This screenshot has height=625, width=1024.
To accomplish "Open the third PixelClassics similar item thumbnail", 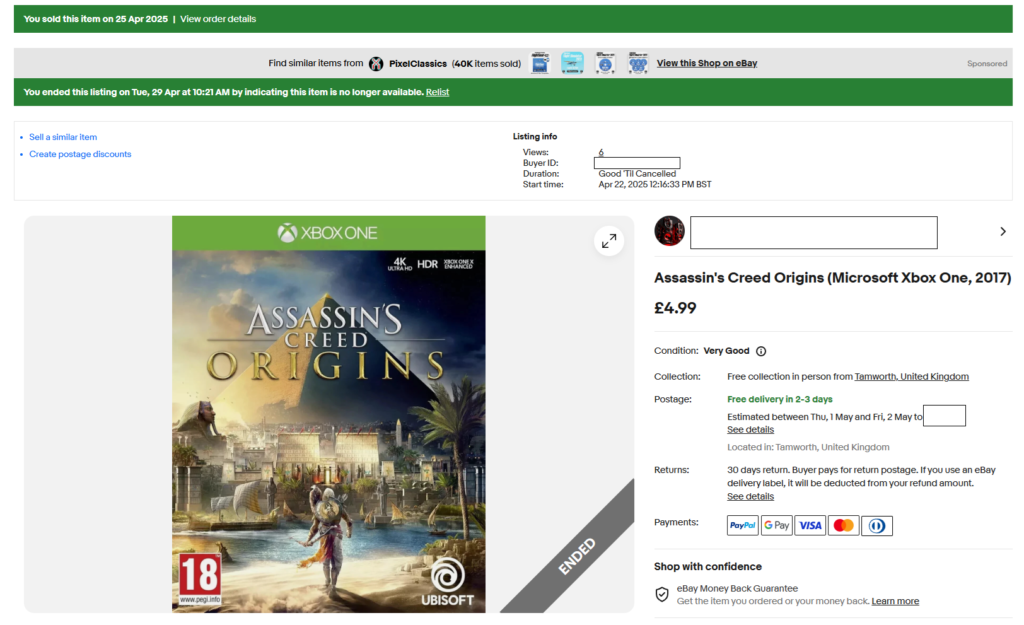I will coord(605,63).
